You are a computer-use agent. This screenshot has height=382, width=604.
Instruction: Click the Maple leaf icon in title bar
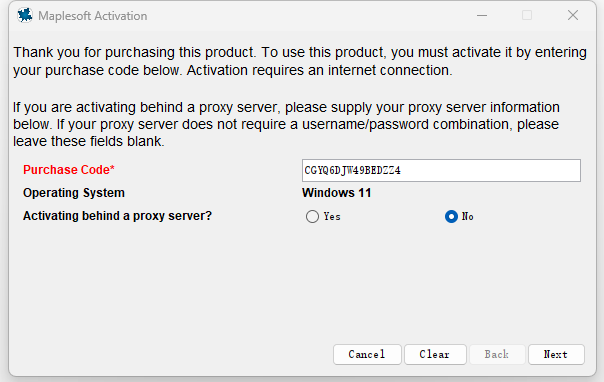tap(25, 15)
